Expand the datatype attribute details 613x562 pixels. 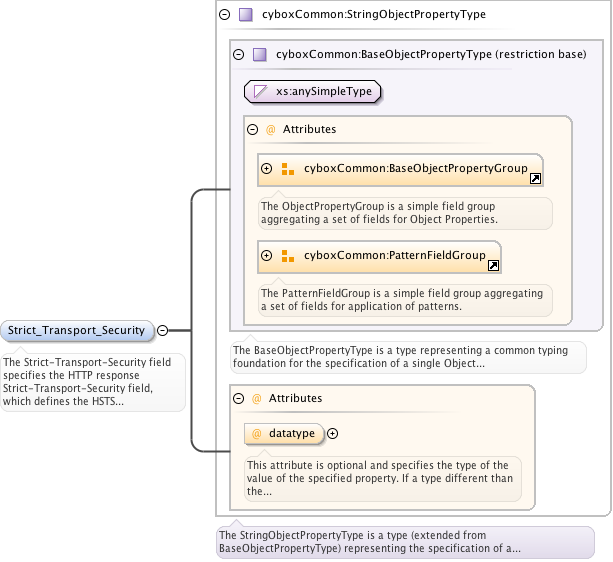[x=333, y=433]
